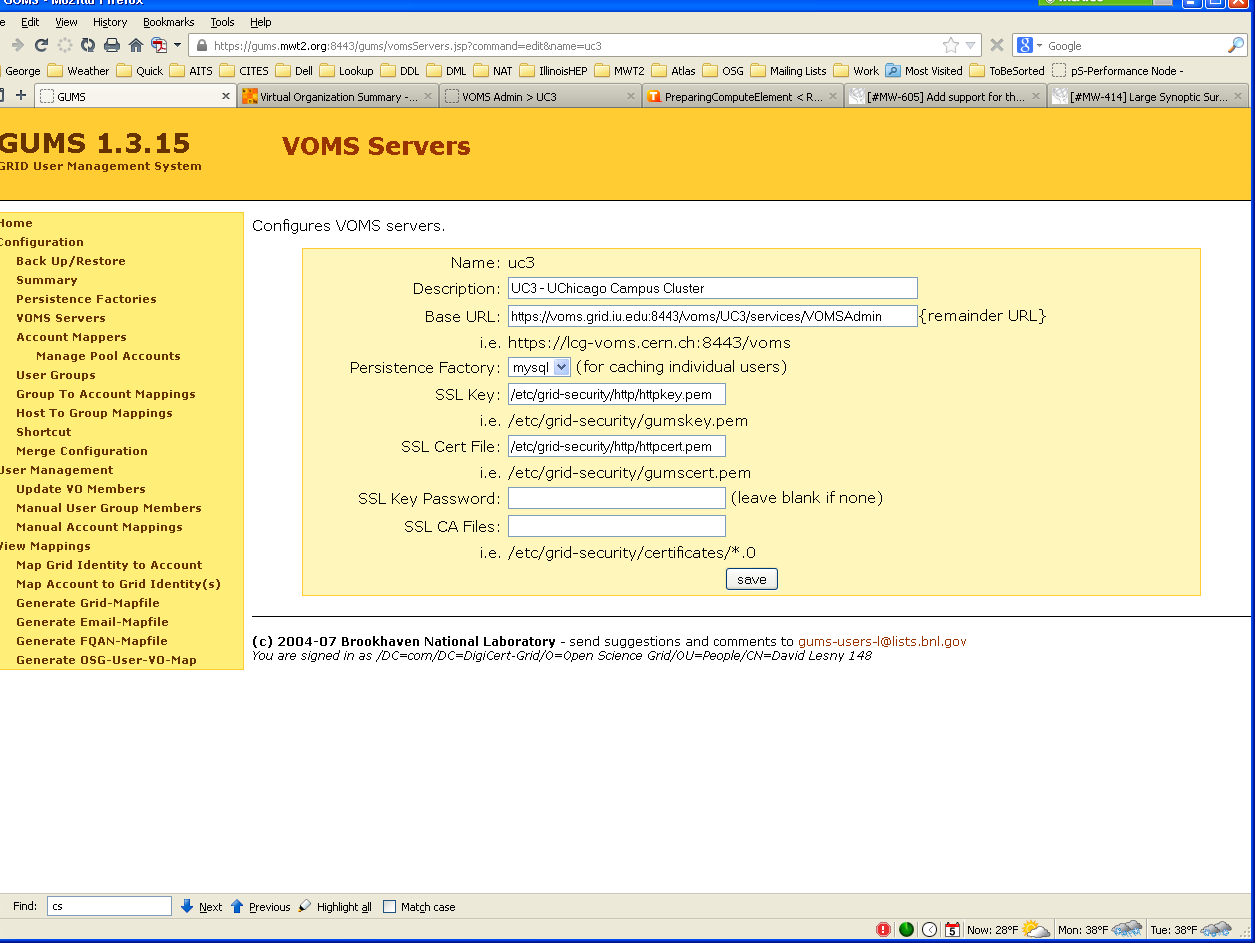Click the reload page icon
The image size is (1255, 943).
(x=41, y=45)
